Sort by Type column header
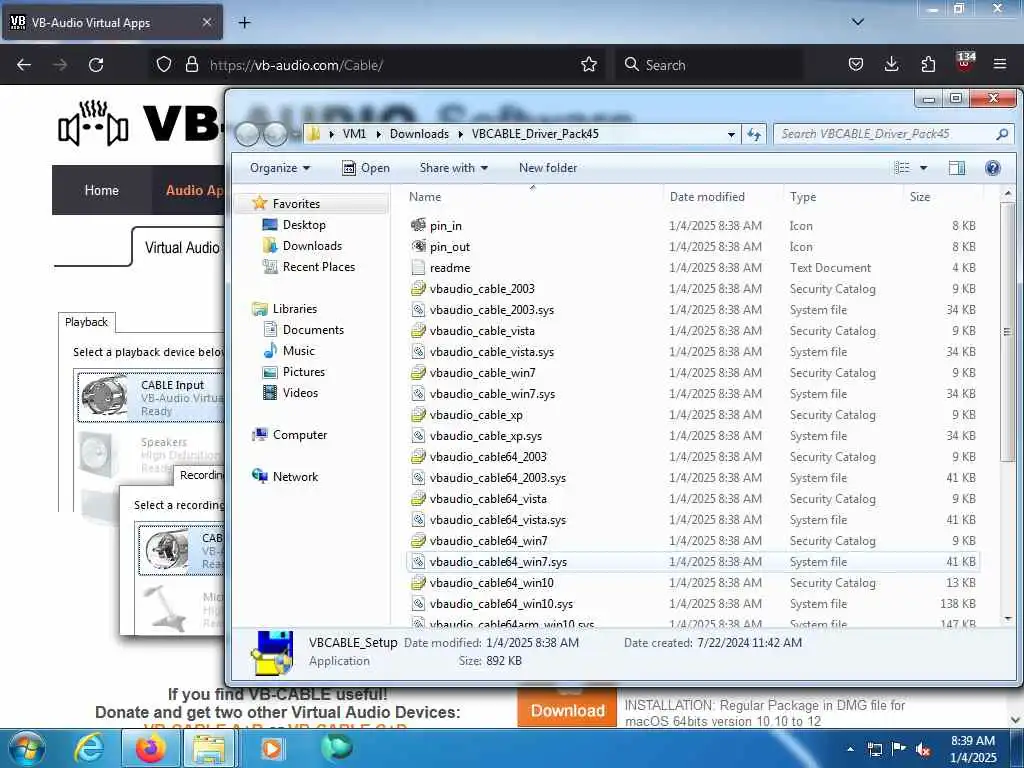Screen dimensions: 1024x768 coord(803,197)
